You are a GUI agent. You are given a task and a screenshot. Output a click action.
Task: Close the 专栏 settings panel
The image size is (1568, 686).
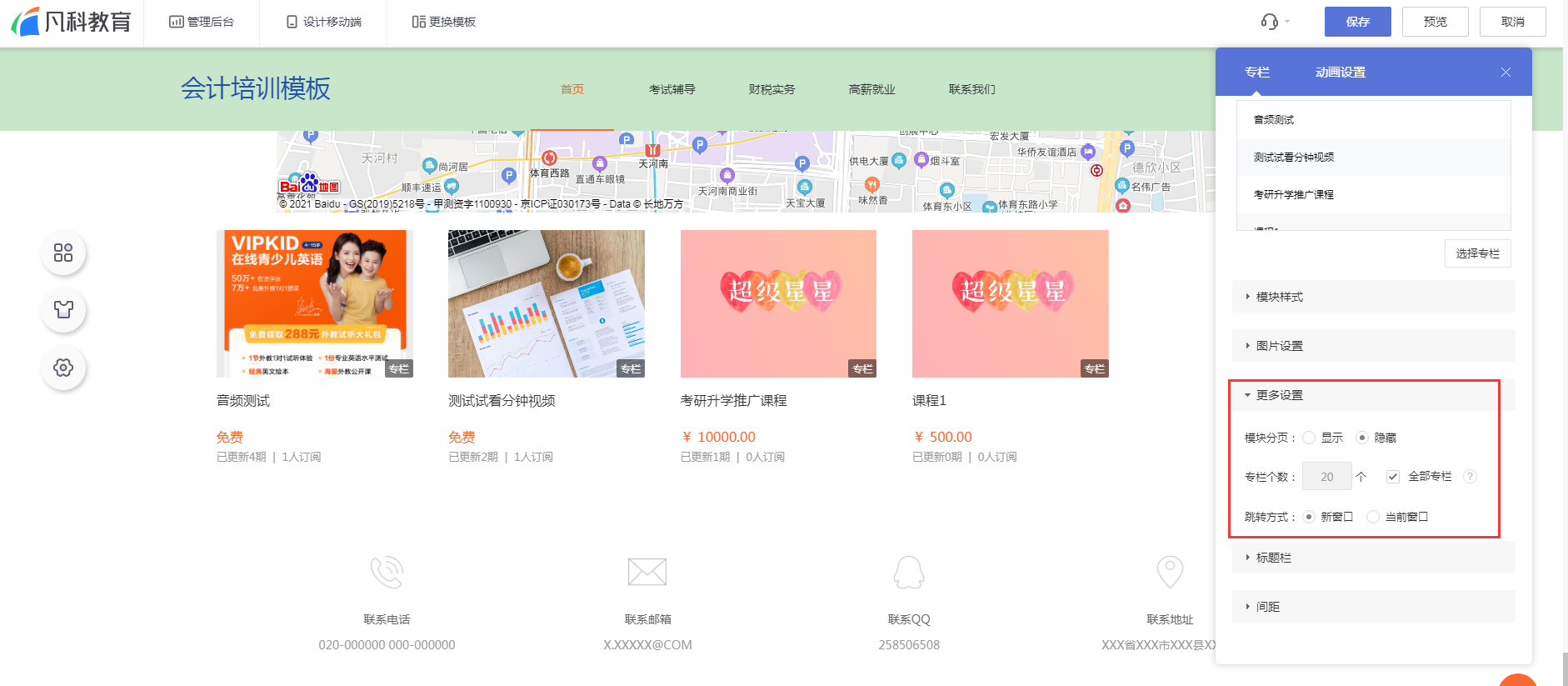(1506, 73)
